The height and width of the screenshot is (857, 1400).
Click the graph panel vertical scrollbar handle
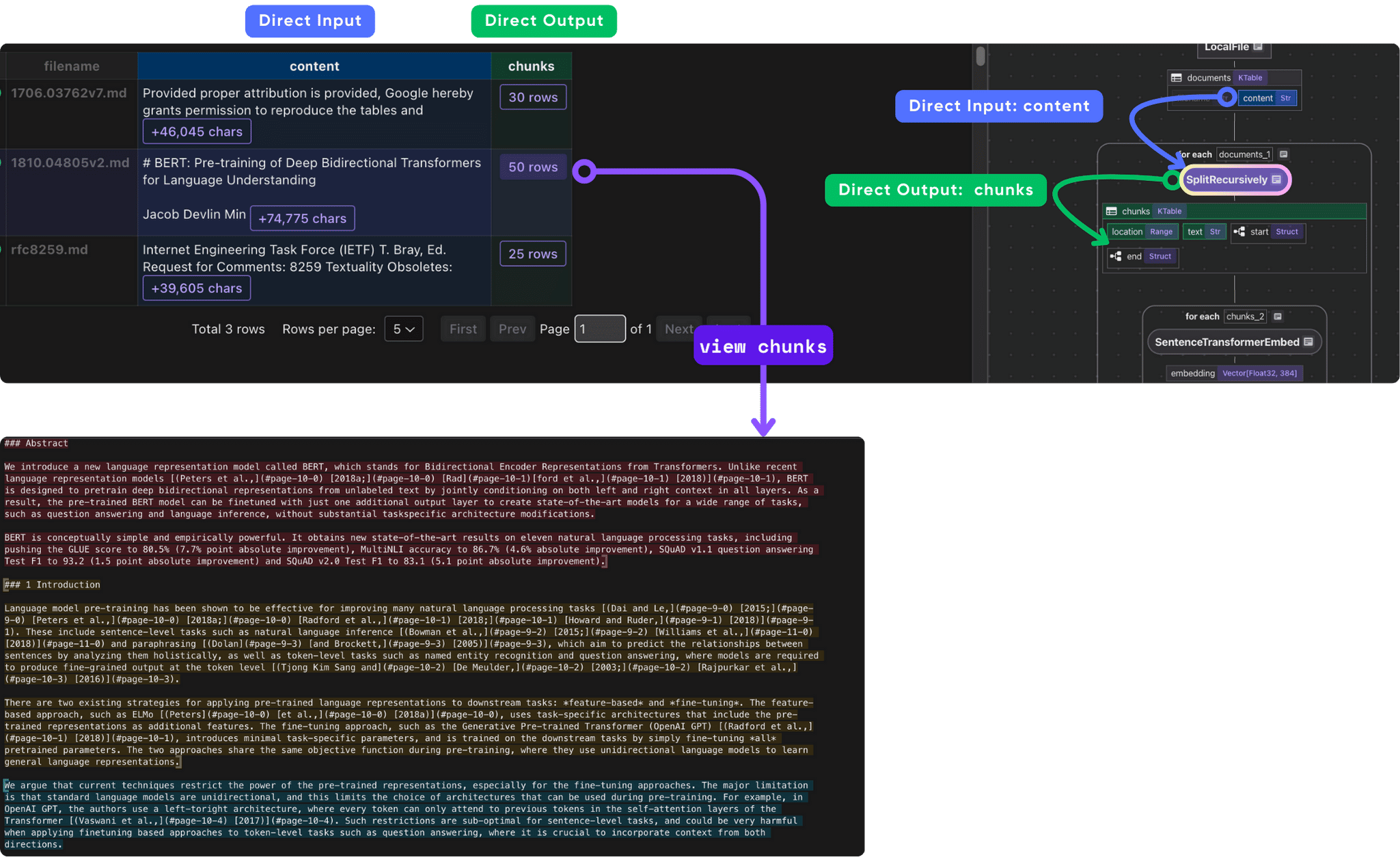pyautogui.click(x=980, y=56)
